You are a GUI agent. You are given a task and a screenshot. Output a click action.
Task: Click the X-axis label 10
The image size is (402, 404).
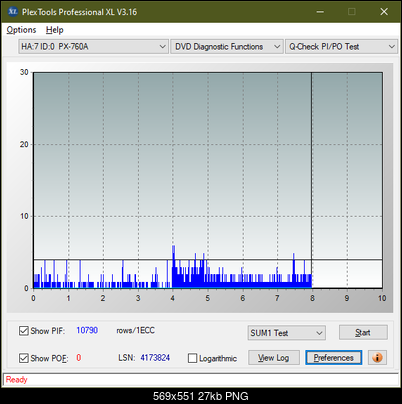pos(382,298)
